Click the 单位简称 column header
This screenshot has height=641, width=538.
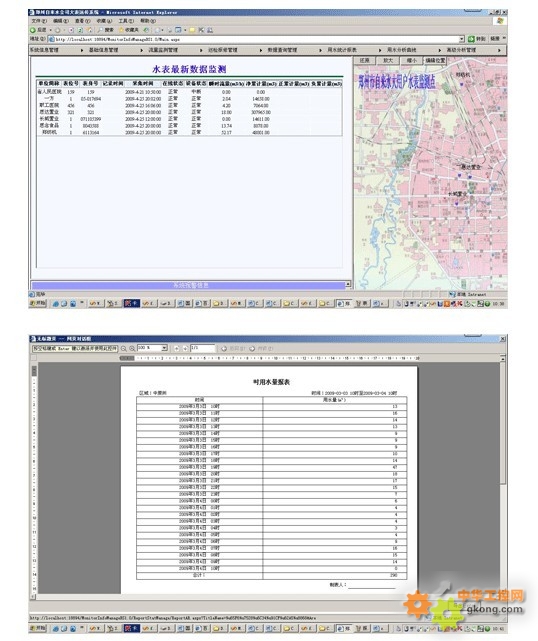click(x=49, y=83)
